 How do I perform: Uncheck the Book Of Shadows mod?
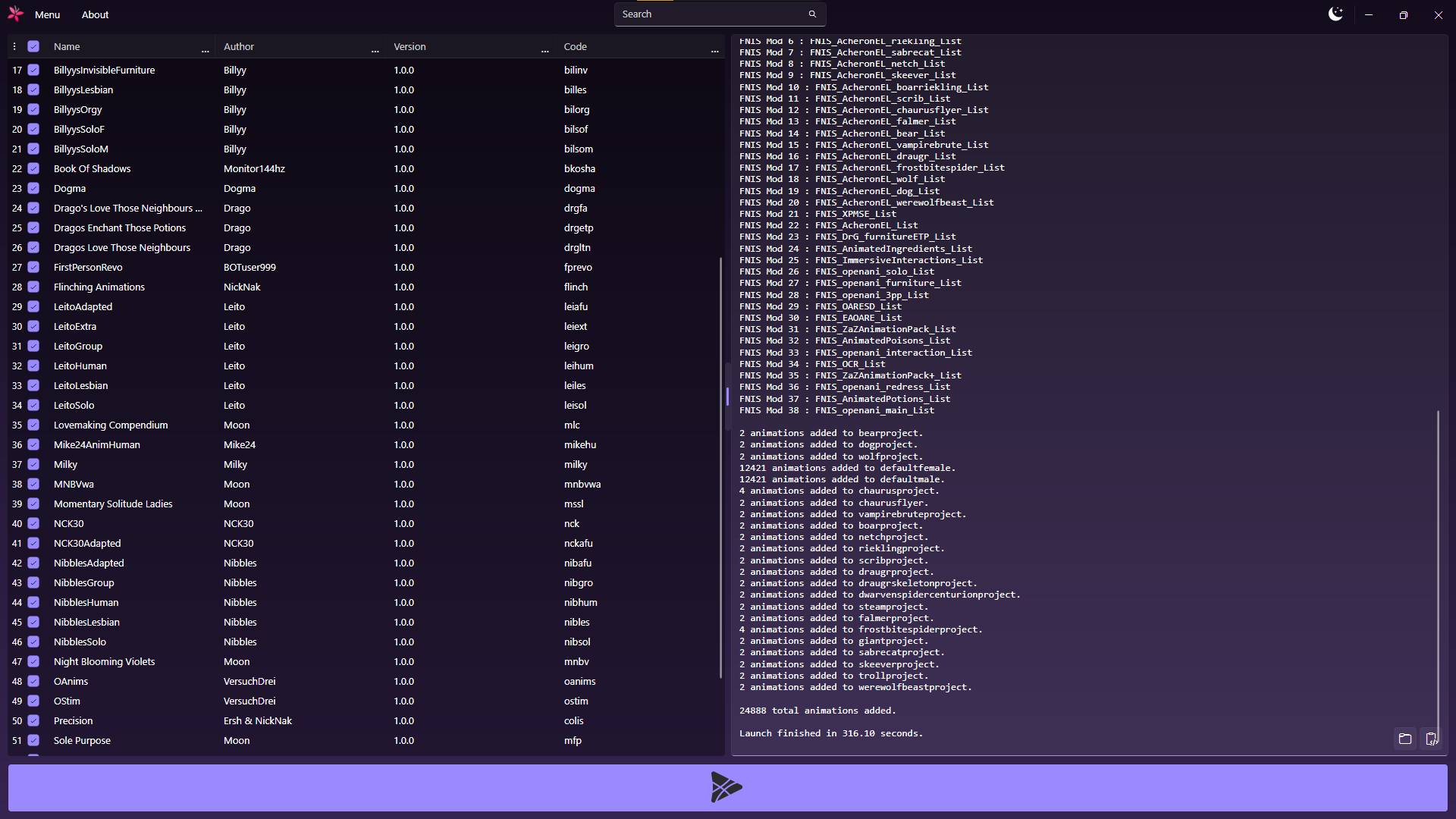(33, 168)
